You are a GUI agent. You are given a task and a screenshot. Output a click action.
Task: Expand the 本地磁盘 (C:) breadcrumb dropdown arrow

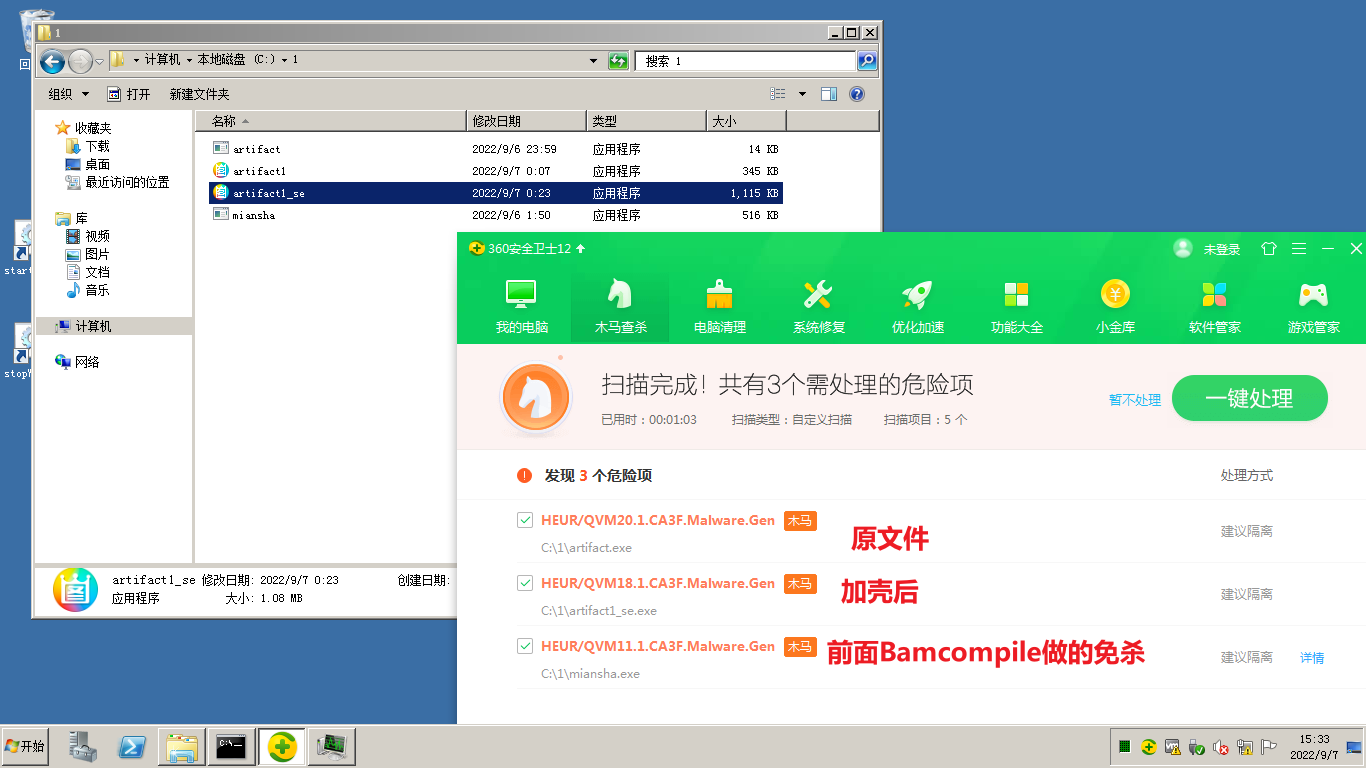[284, 61]
